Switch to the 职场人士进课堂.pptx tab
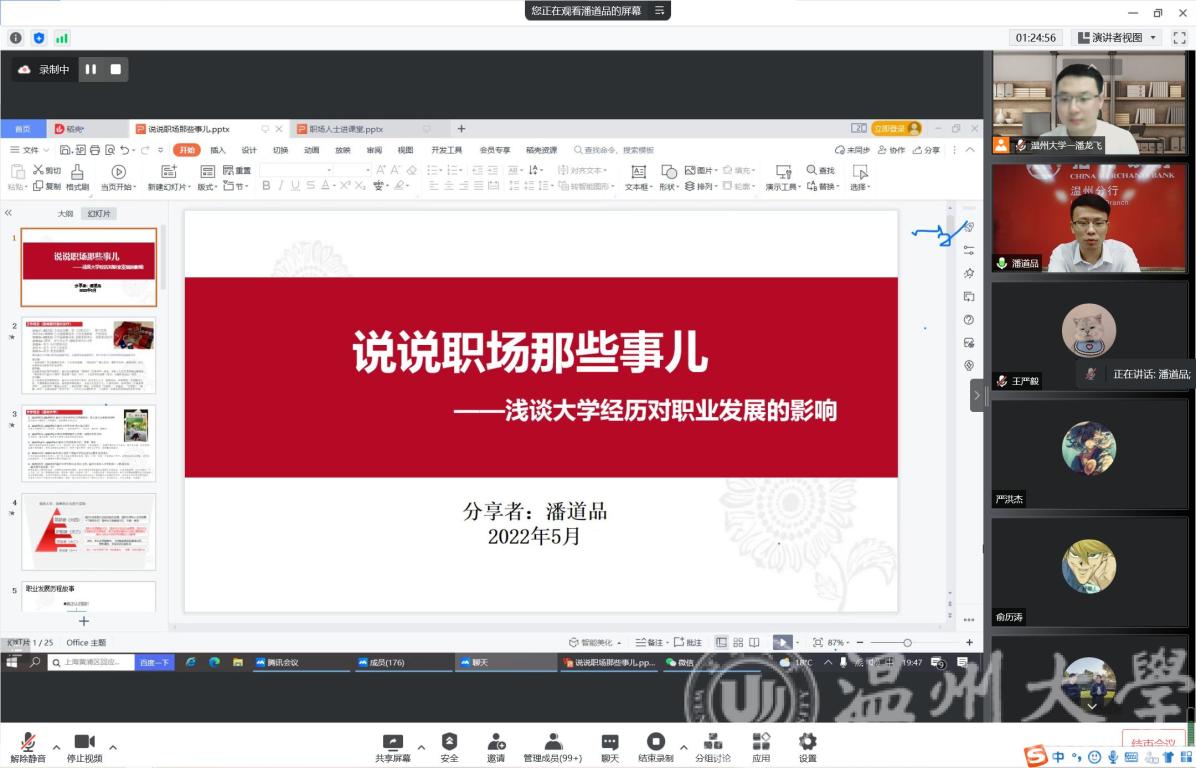This screenshot has height=768, width=1196. click(346, 129)
